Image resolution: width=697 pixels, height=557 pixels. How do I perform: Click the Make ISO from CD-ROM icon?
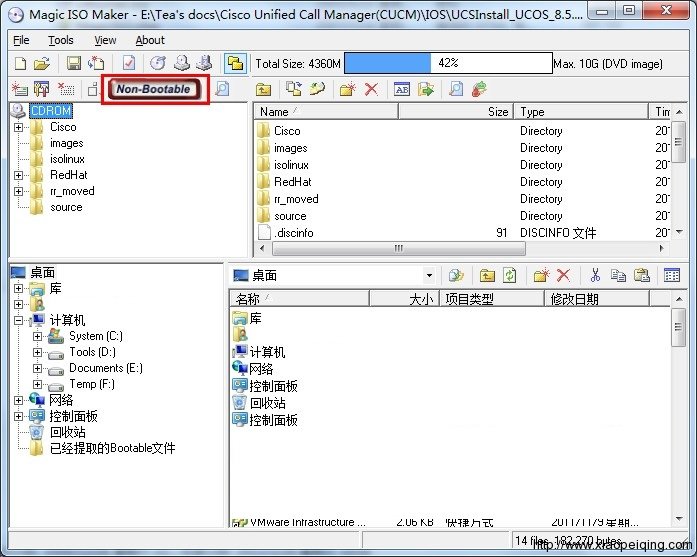click(x=182, y=63)
